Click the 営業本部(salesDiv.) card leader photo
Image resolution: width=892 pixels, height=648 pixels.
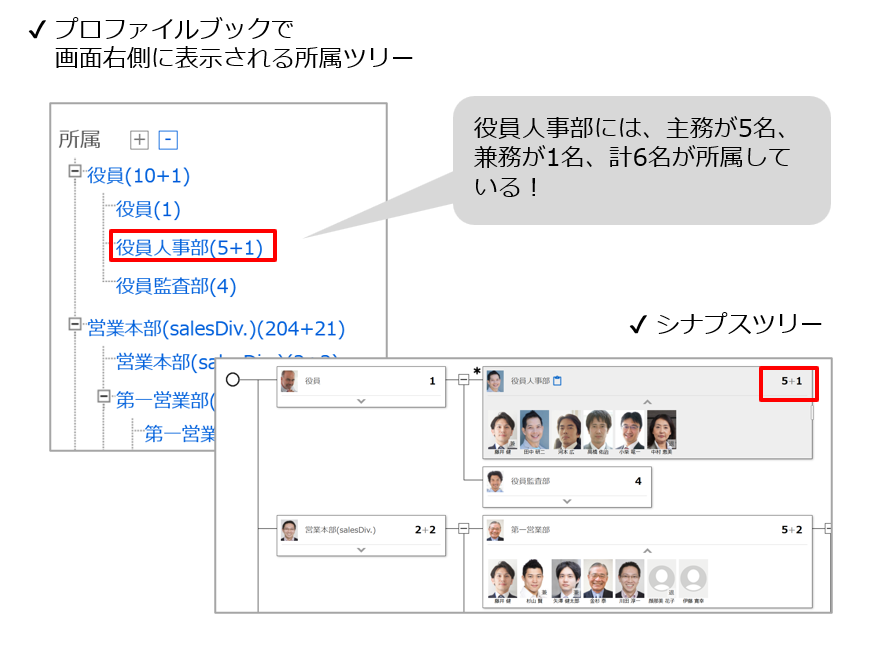click(290, 530)
